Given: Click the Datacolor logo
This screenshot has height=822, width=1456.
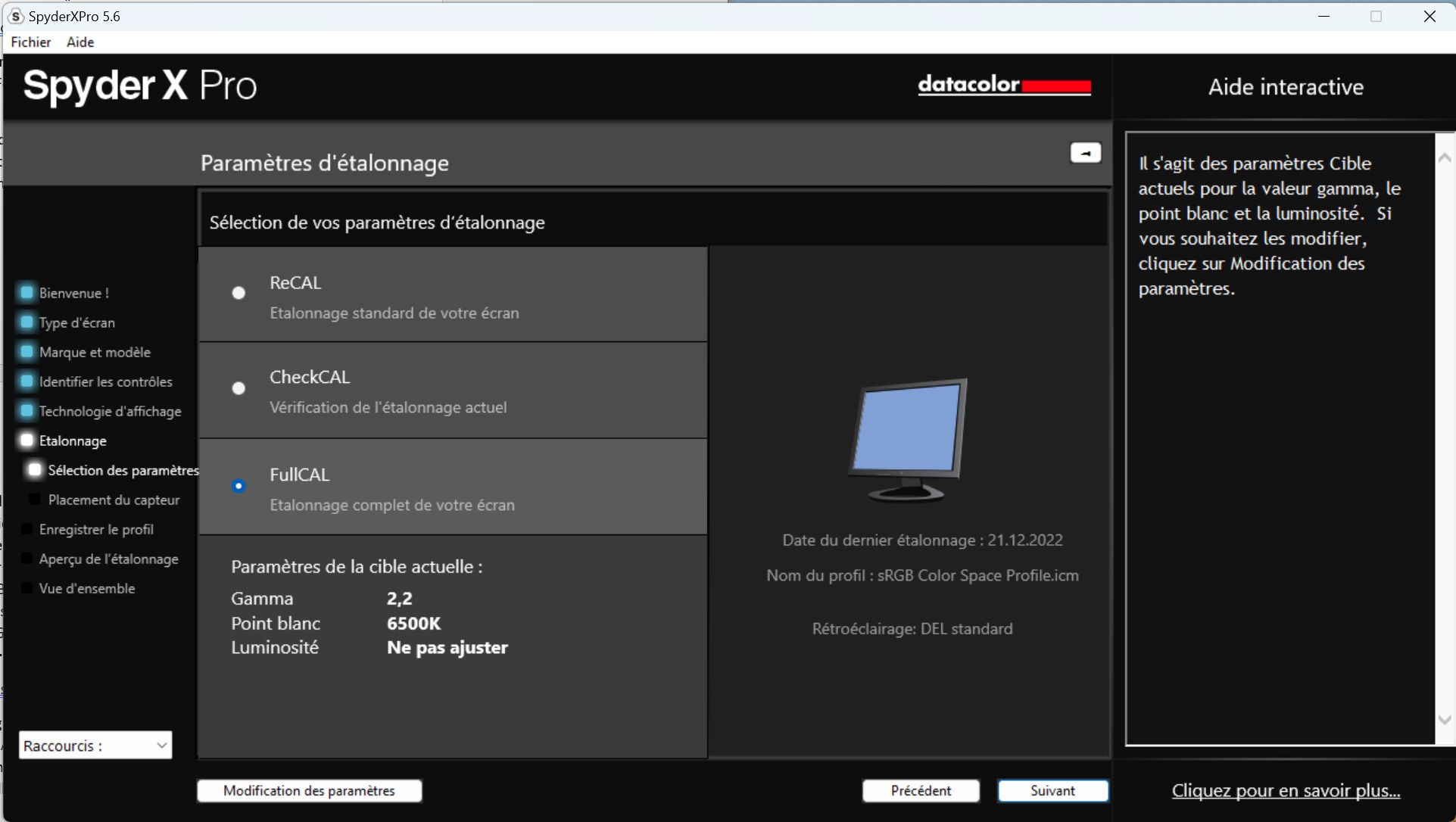Looking at the screenshot, I should (x=1004, y=85).
